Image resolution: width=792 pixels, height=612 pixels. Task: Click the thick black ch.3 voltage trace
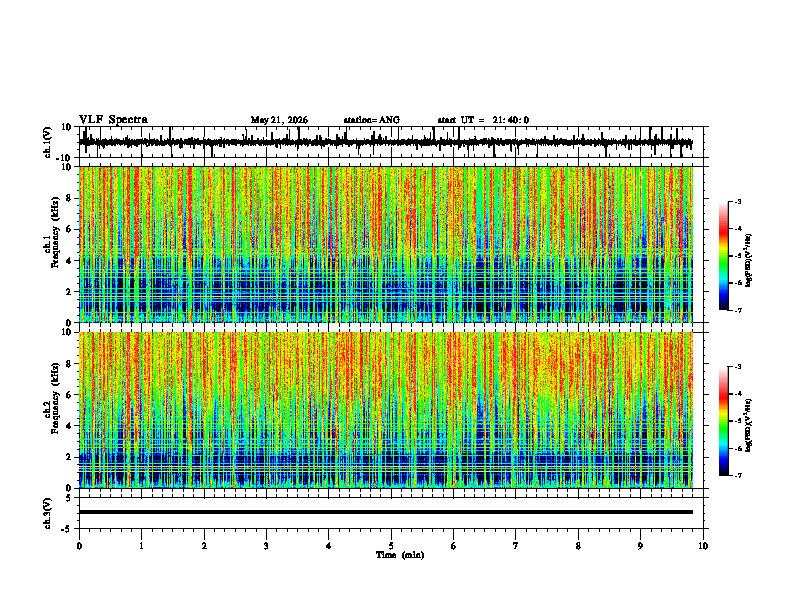coord(386,512)
